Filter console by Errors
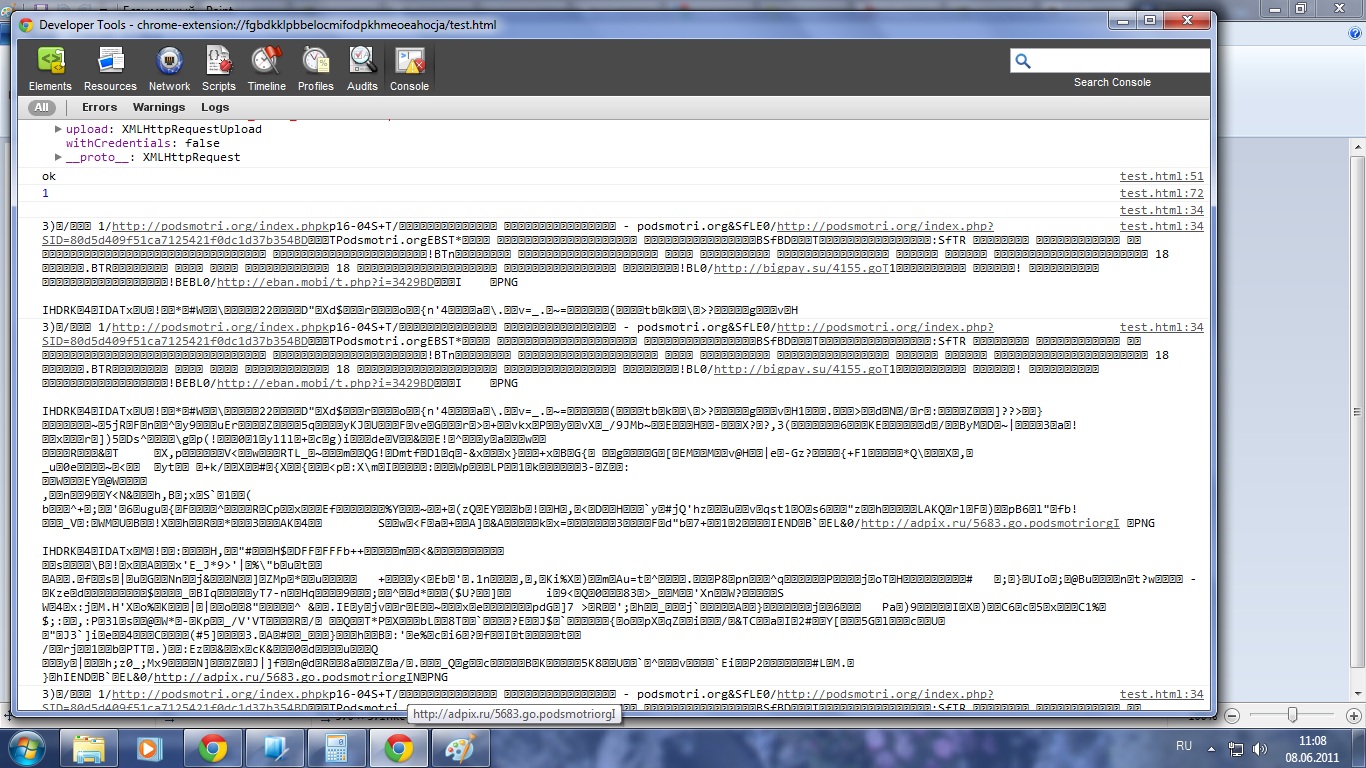Image resolution: width=1366 pixels, height=768 pixels. pyautogui.click(x=99, y=107)
